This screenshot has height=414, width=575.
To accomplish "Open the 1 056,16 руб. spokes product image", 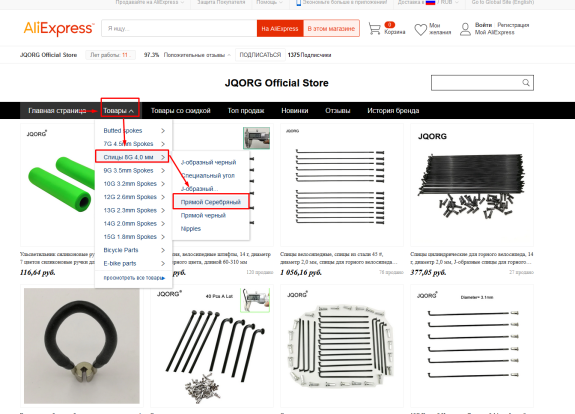I will (342, 185).
